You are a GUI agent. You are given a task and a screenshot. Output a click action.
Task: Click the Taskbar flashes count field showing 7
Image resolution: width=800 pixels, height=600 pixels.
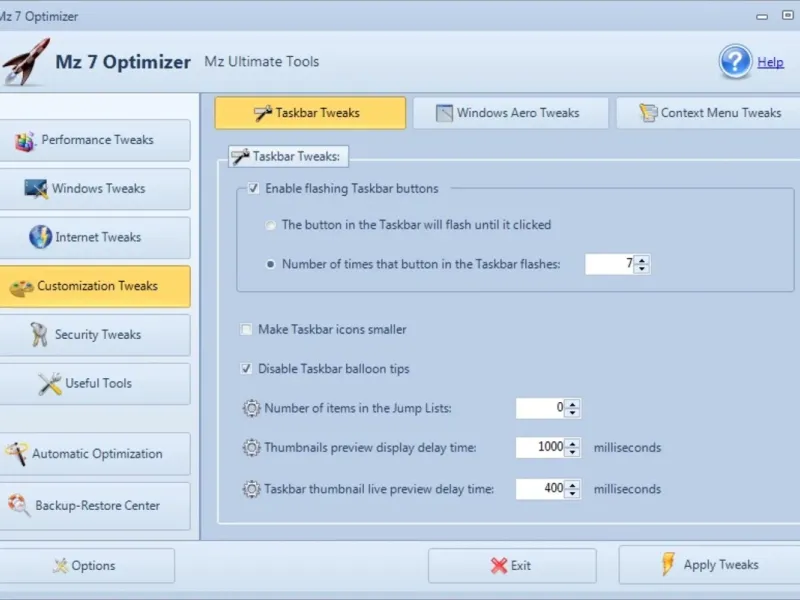[610, 264]
